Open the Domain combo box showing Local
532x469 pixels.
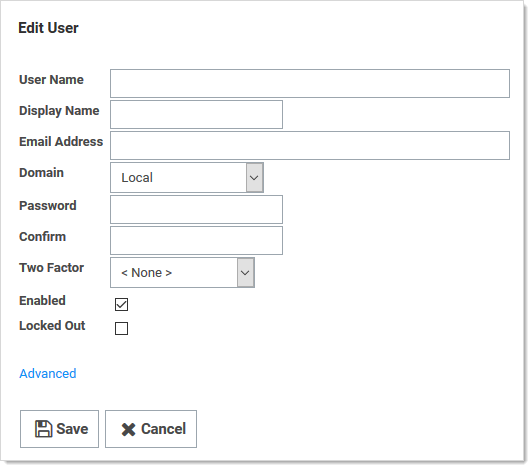[187, 177]
